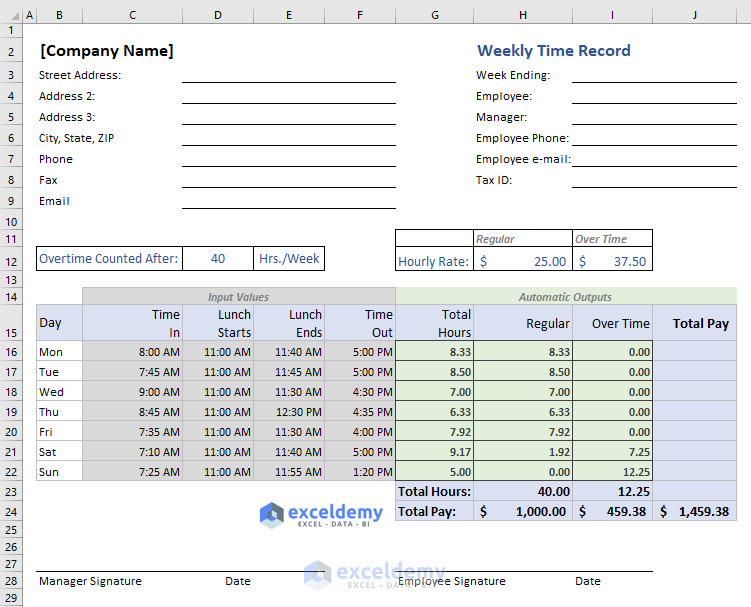Select overtime pay total 459.38
This screenshot has width=751, height=607.
pyautogui.click(x=613, y=512)
